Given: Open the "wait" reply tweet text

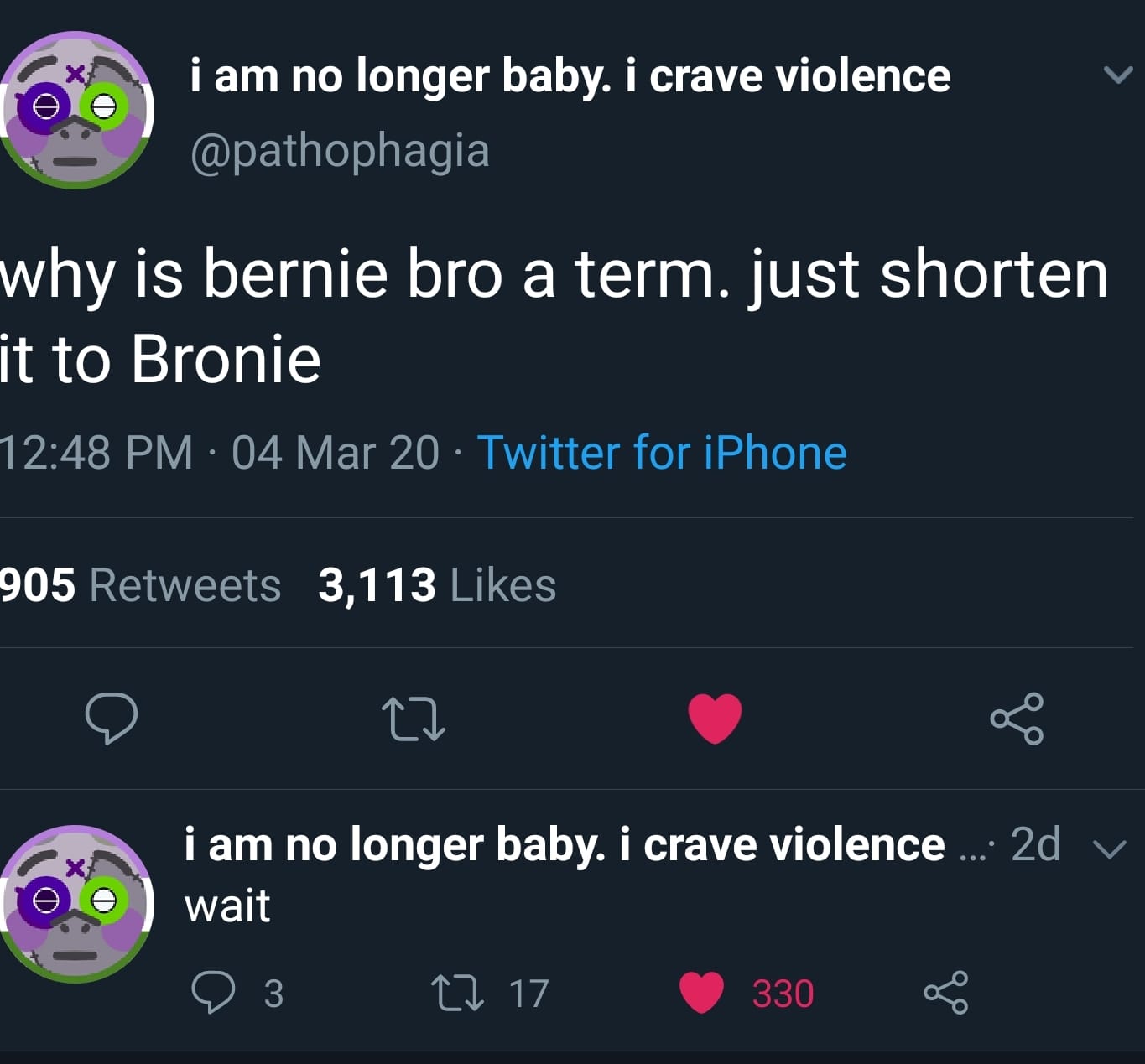Looking at the screenshot, I should (x=227, y=906).
